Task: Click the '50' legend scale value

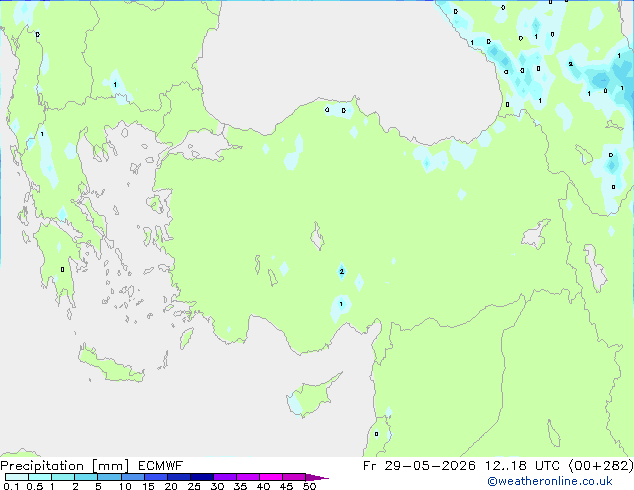Action: (310, 486)
